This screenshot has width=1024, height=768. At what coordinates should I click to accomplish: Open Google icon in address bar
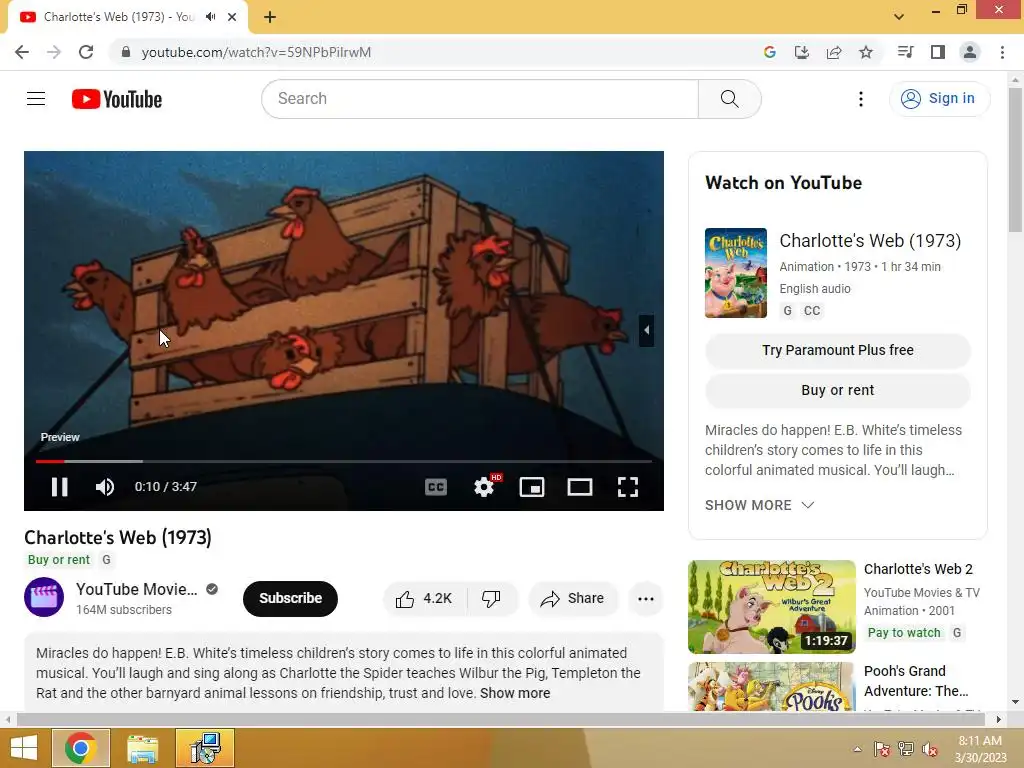(769, 52)
